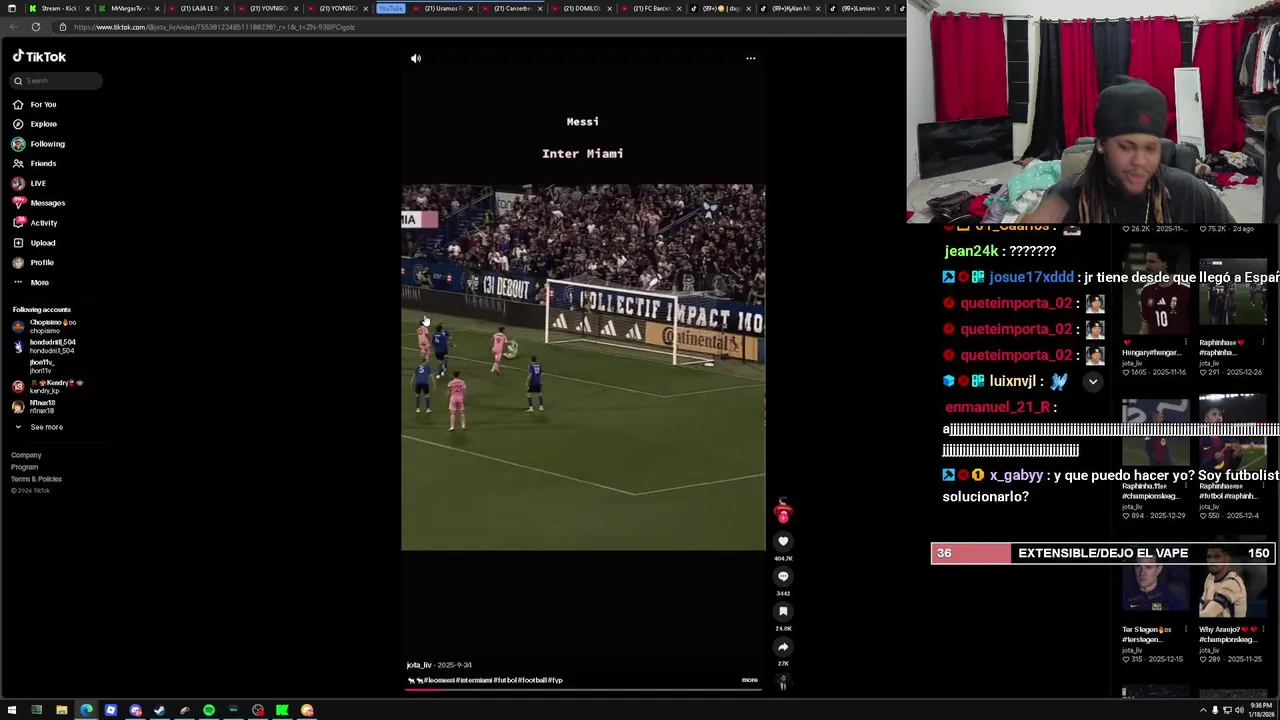Click josue17xddd chat username

pos(1031,277)
